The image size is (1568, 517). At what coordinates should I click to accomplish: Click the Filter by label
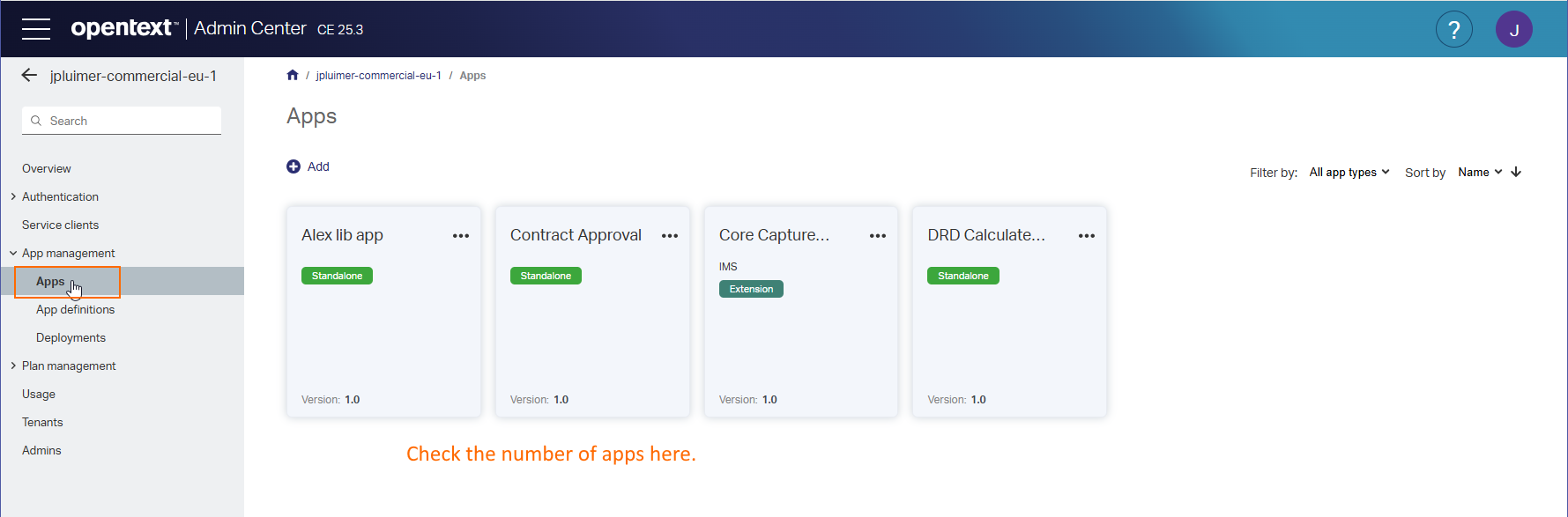(x=1274, y=173)
